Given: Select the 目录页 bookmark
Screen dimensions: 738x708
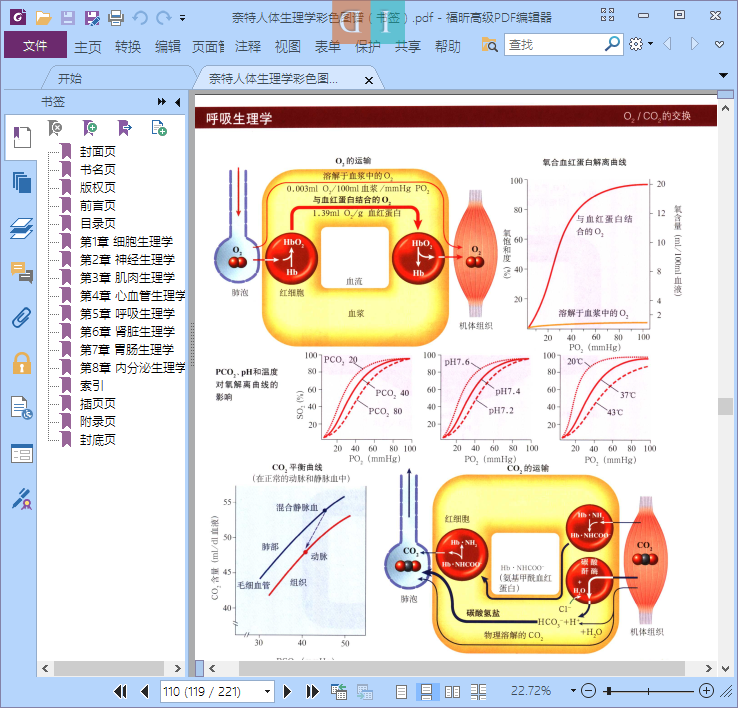Looking at the screenshot, I should click(97, 224).
